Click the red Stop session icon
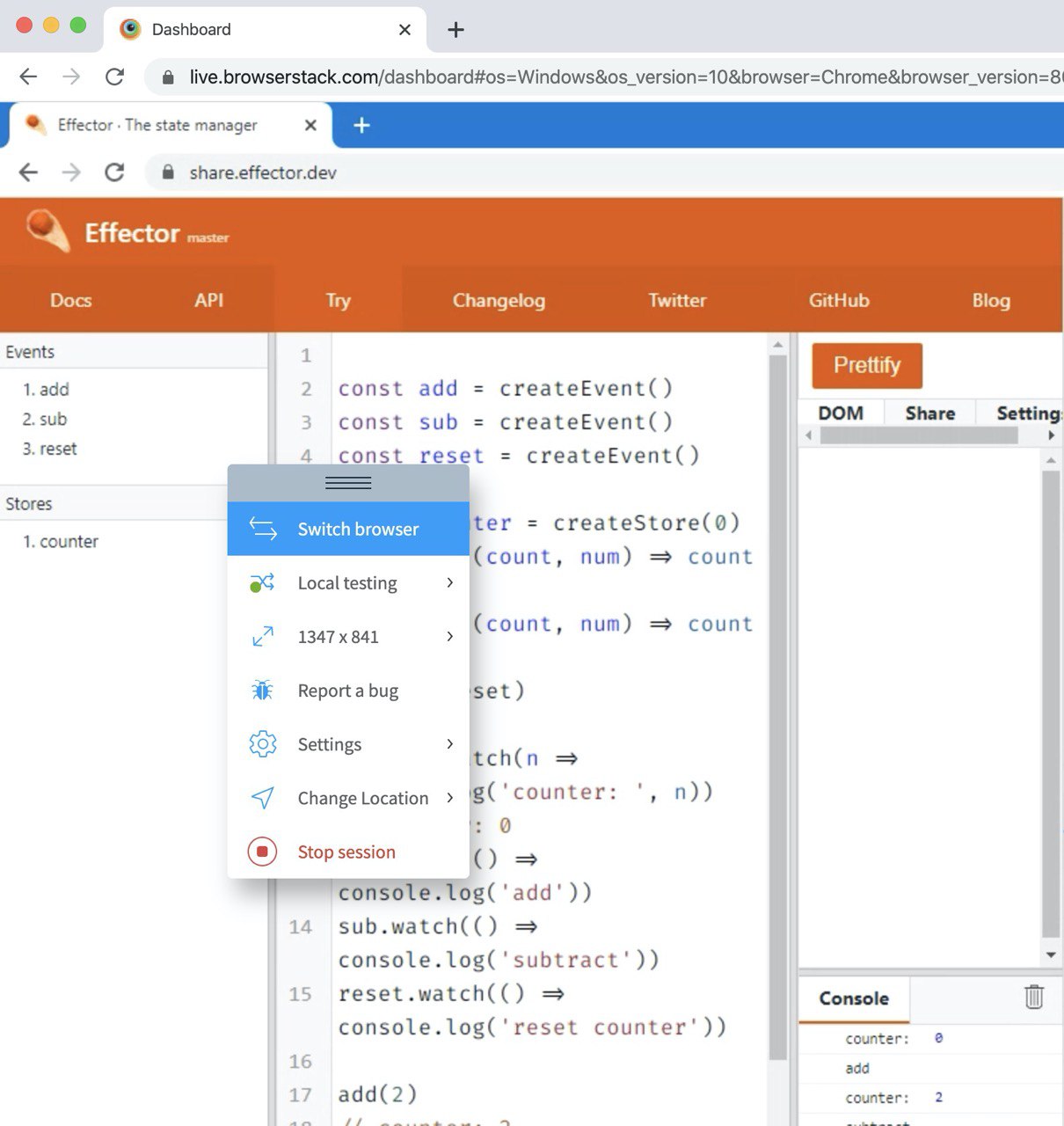 point(262,852)
